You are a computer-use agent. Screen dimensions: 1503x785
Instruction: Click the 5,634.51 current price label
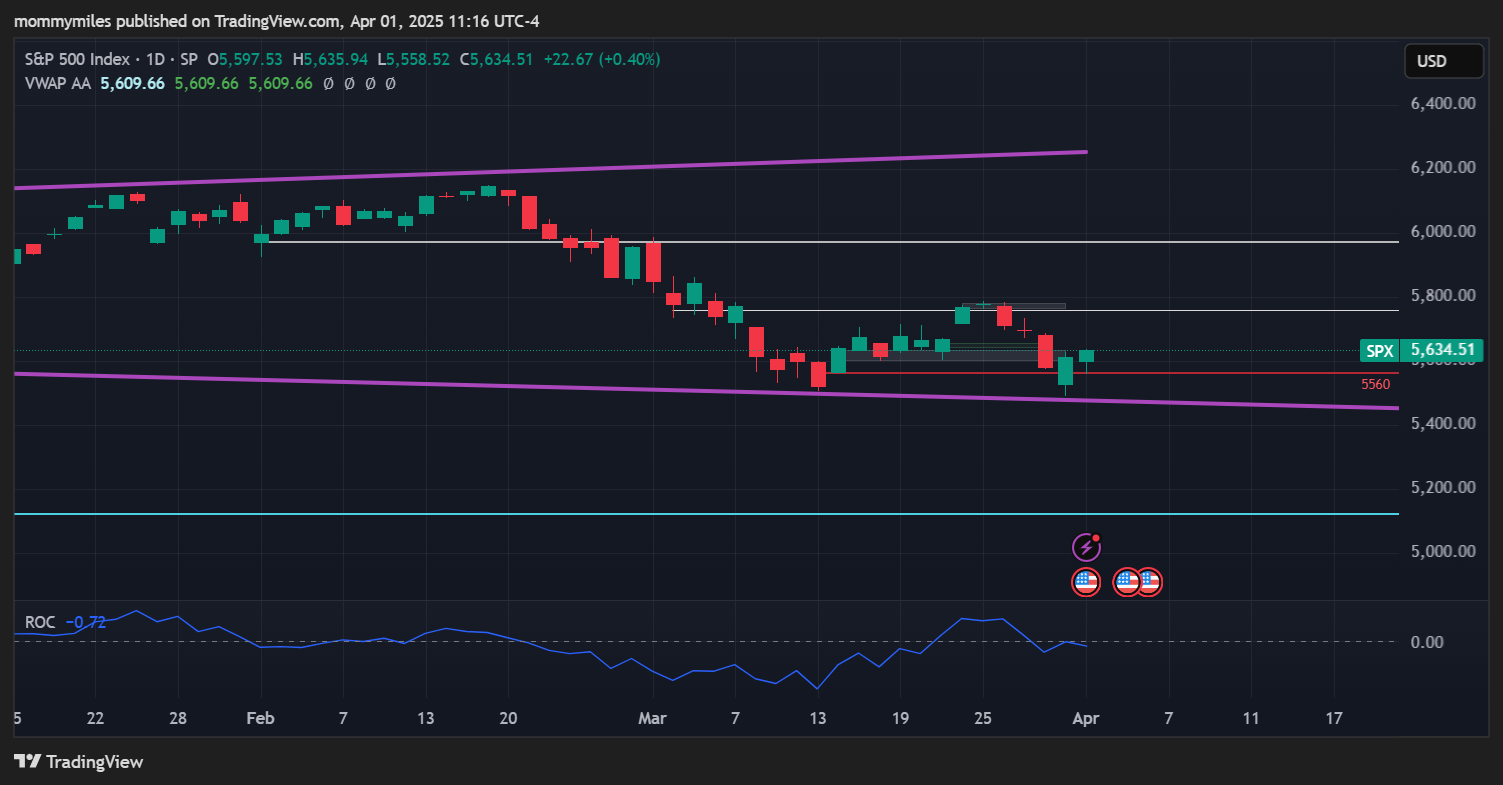1441,350
